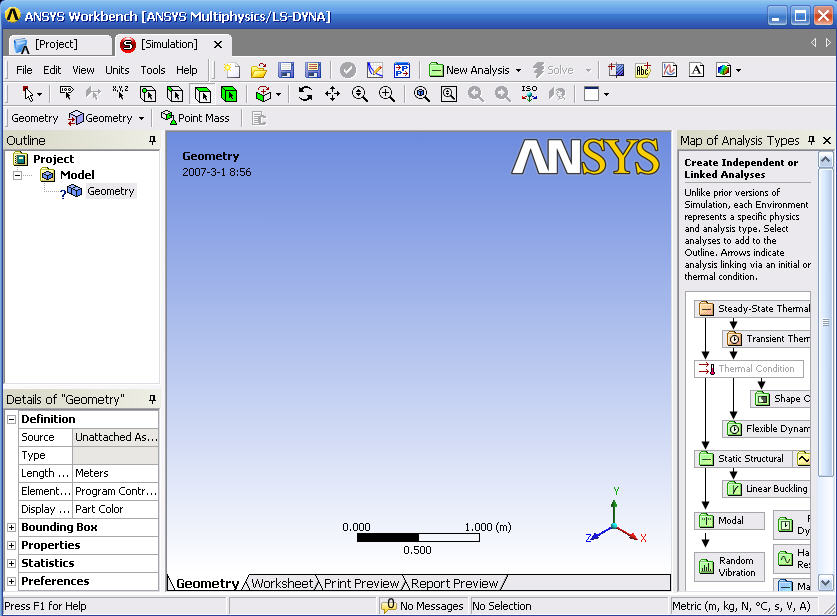Pin the Outline panel
This screenshot has width=837, height=616.
[x=152, y=140]
